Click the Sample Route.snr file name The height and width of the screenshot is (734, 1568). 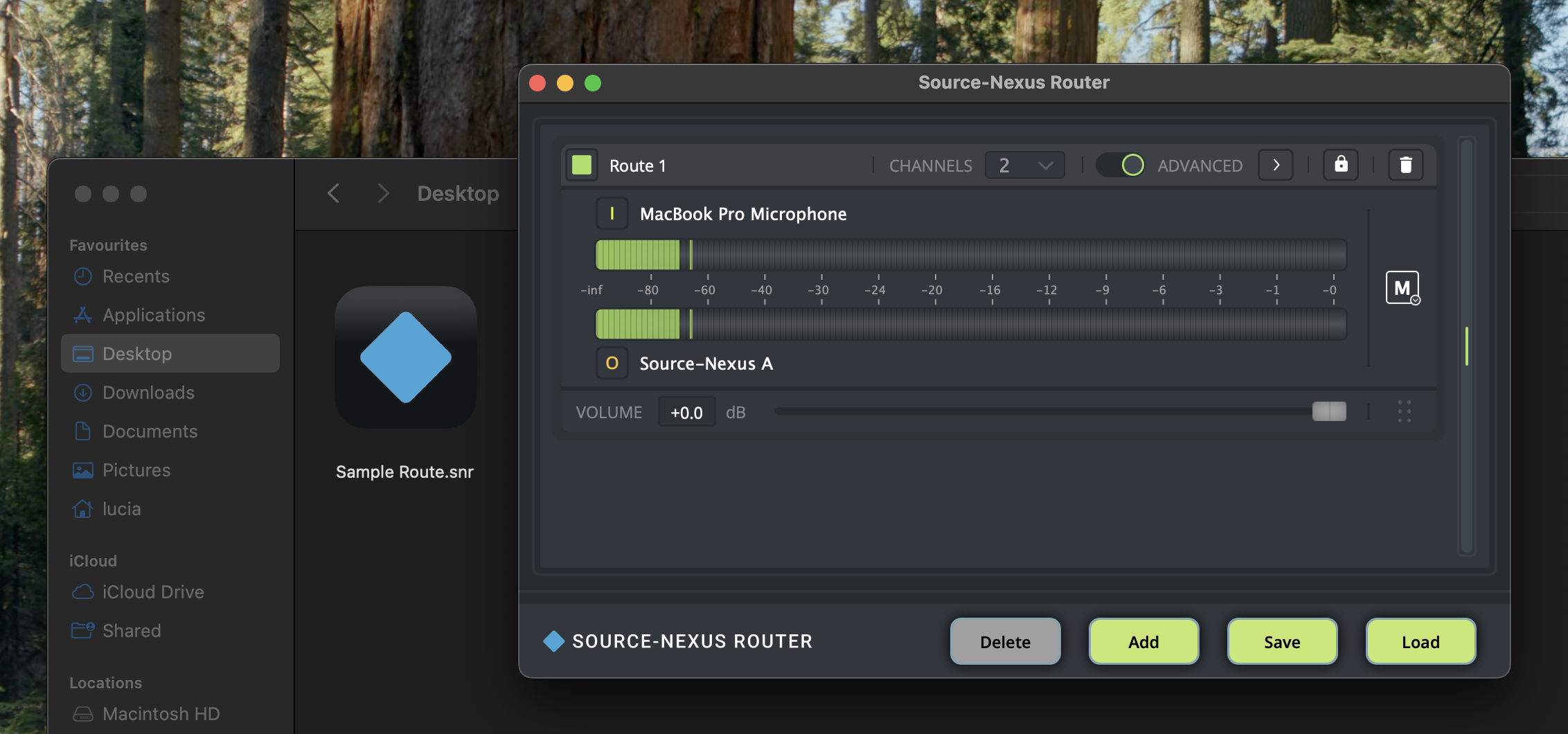[x=405, y=472]
